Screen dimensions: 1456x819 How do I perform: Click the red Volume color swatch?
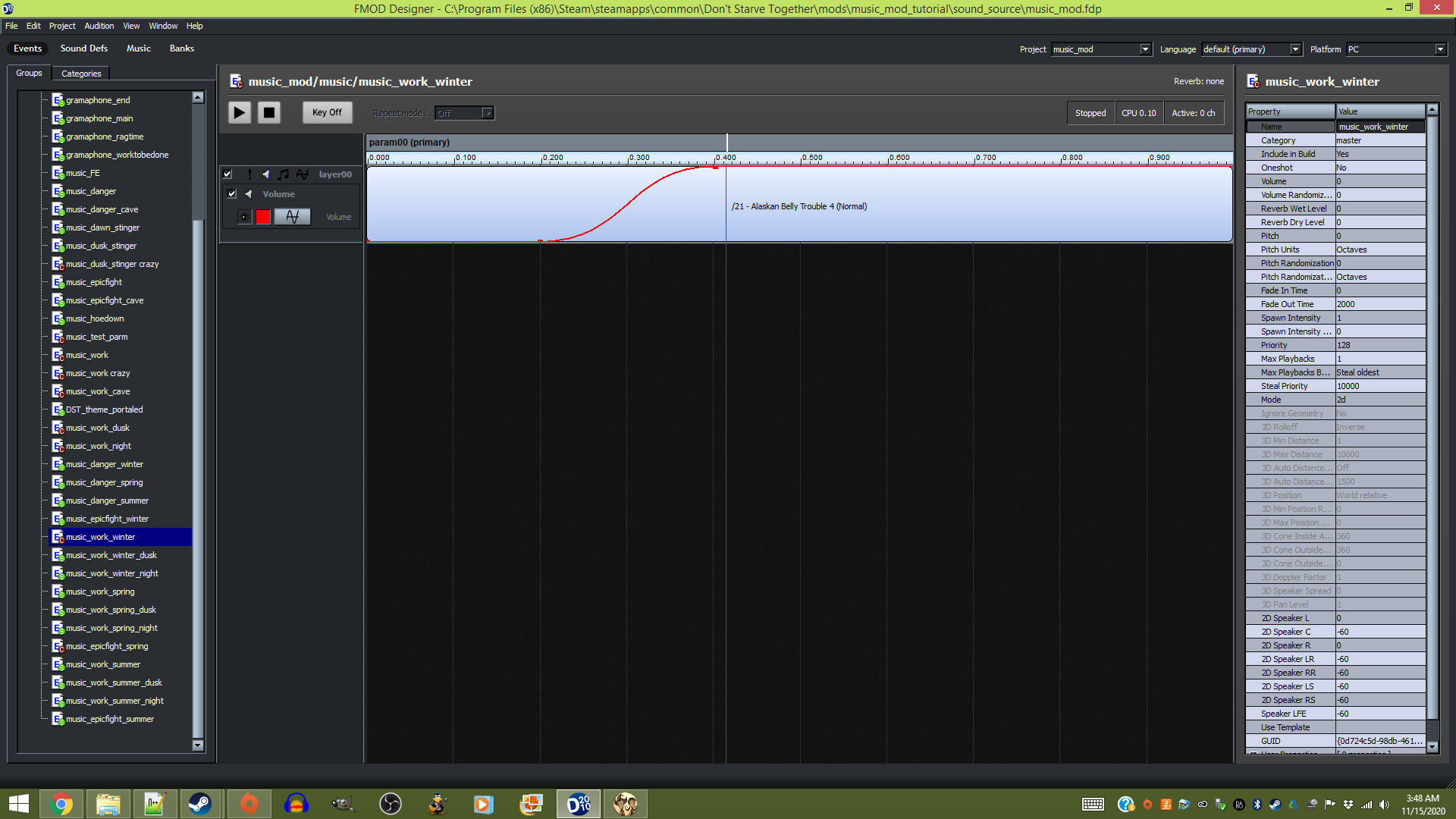coord(263,217)
